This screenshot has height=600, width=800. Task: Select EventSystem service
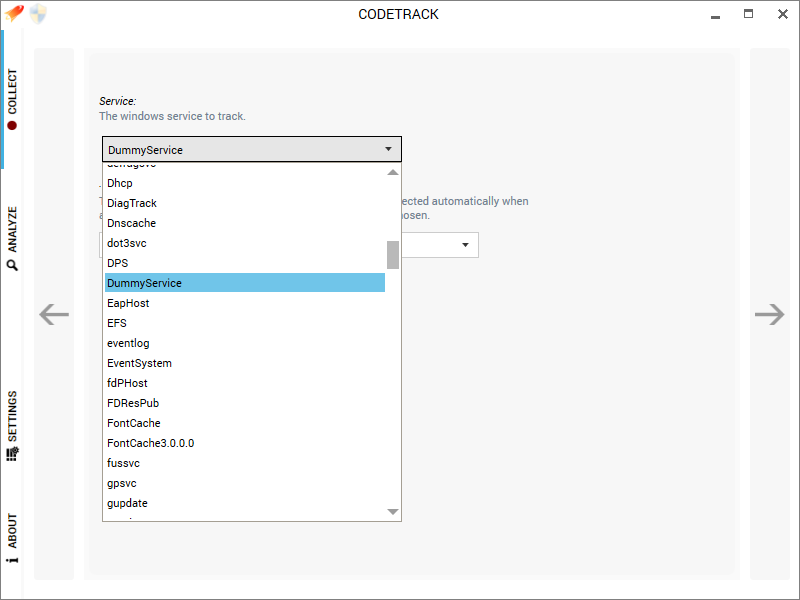[x=245, y=363]
